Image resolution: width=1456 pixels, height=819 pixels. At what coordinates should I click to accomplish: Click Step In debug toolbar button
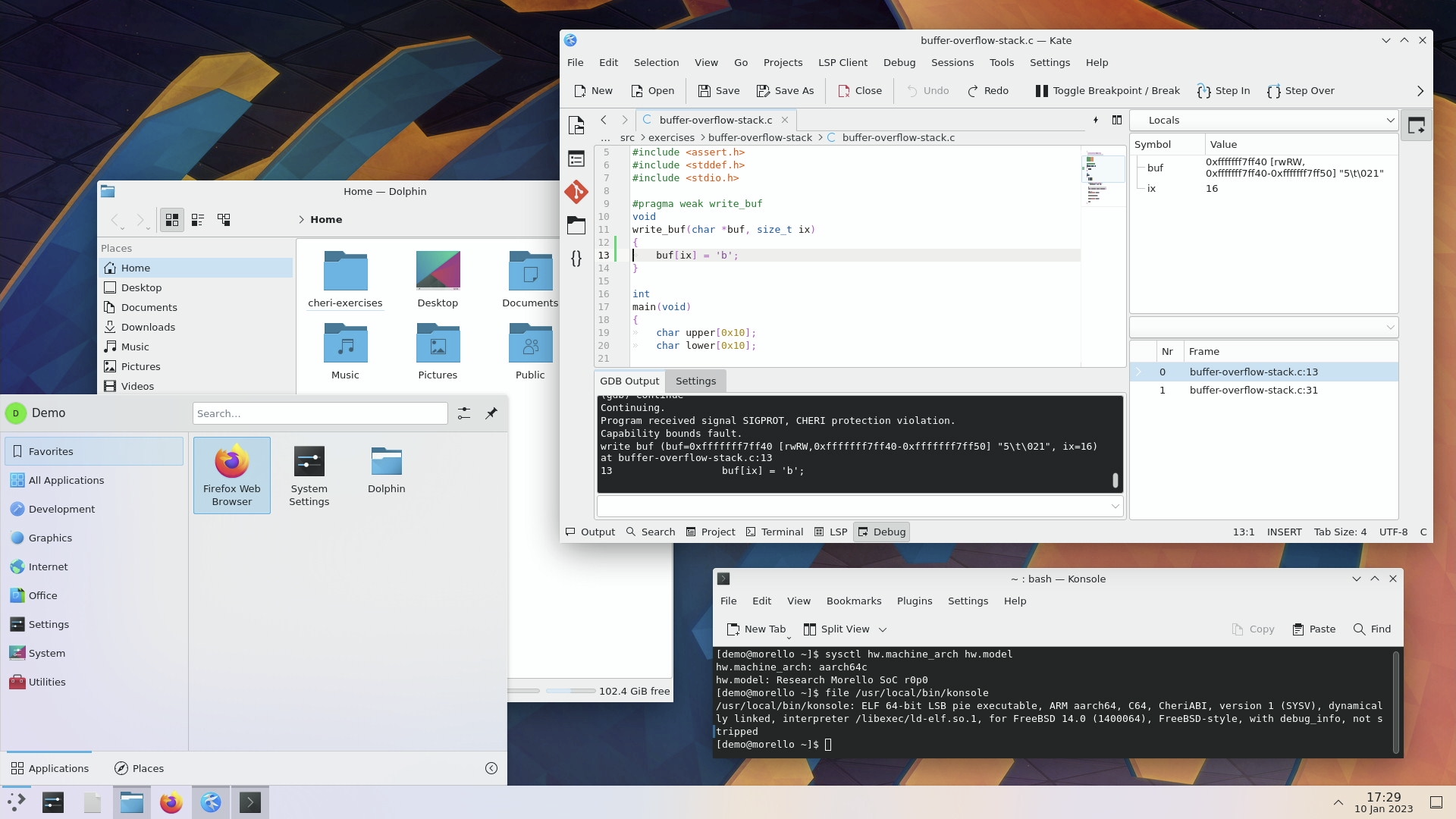click(x=1223, y=91)
